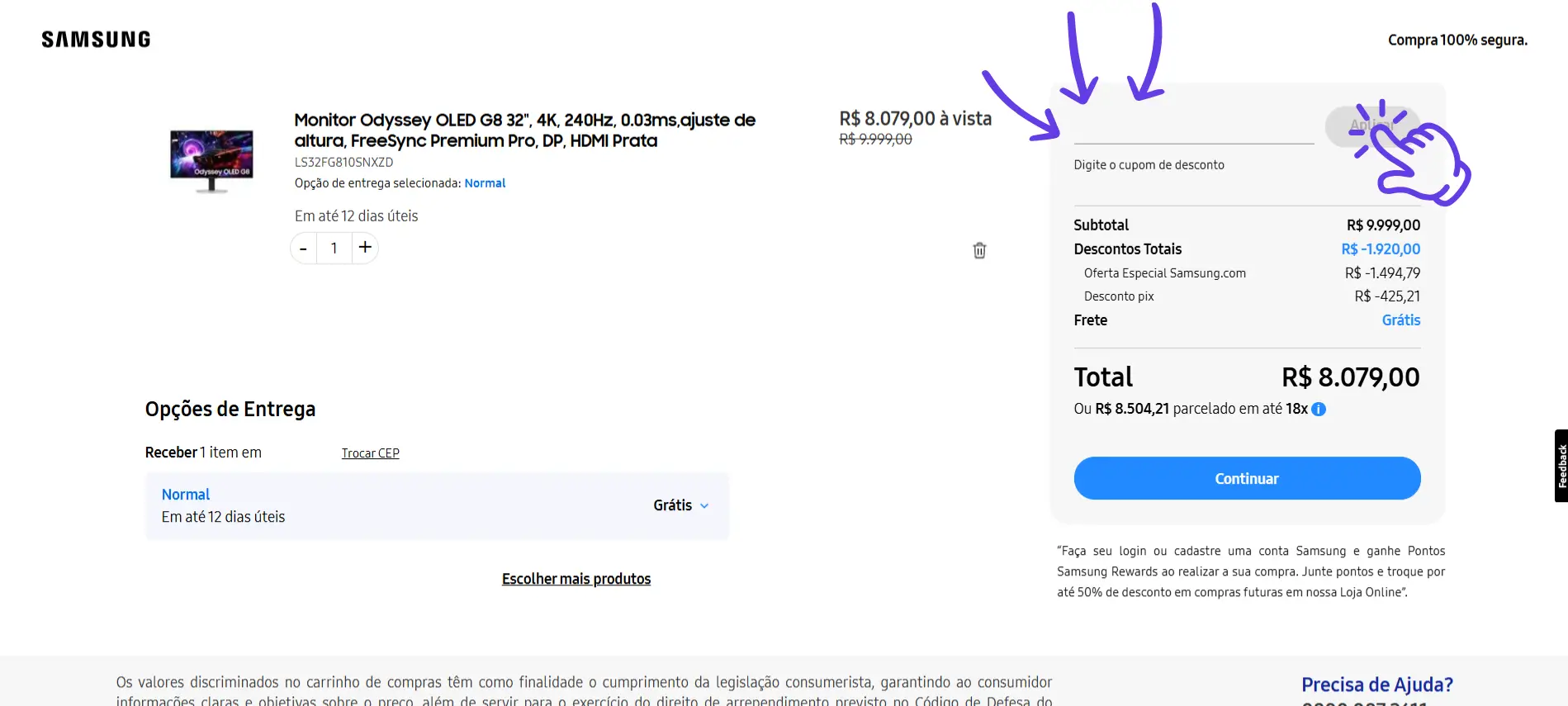Open the Trocar CEP link

click(370, 453)
